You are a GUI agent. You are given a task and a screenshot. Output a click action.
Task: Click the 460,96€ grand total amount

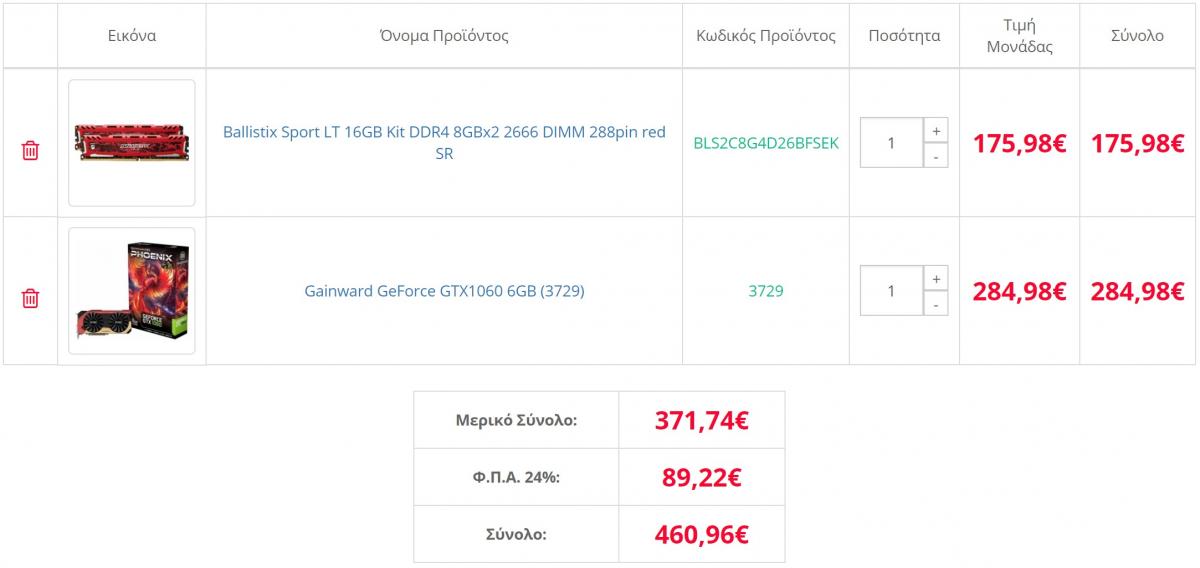701,534
